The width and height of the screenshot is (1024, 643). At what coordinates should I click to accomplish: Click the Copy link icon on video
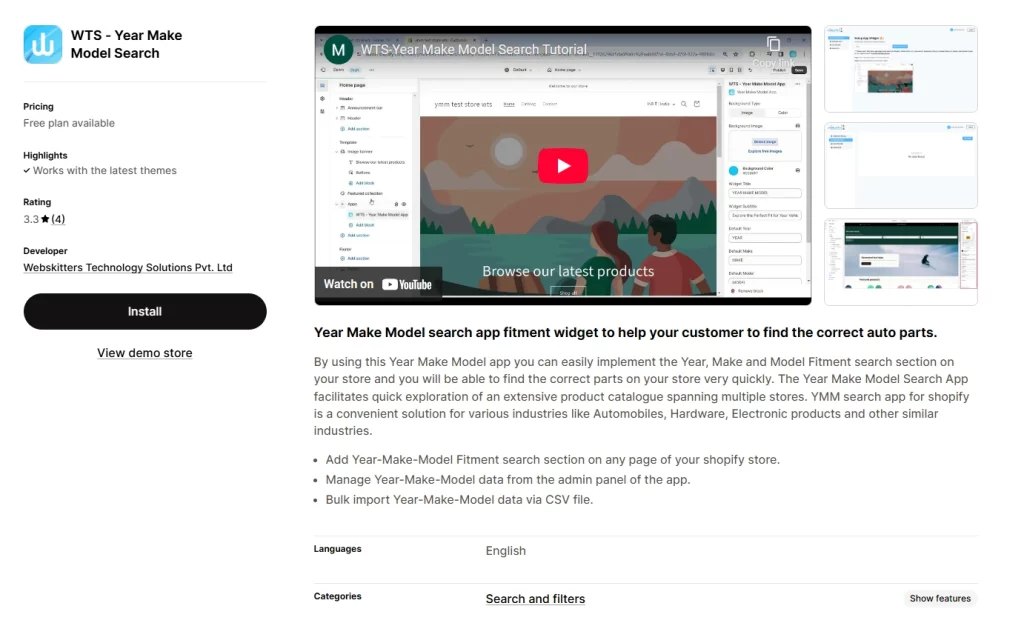(773, 44)
